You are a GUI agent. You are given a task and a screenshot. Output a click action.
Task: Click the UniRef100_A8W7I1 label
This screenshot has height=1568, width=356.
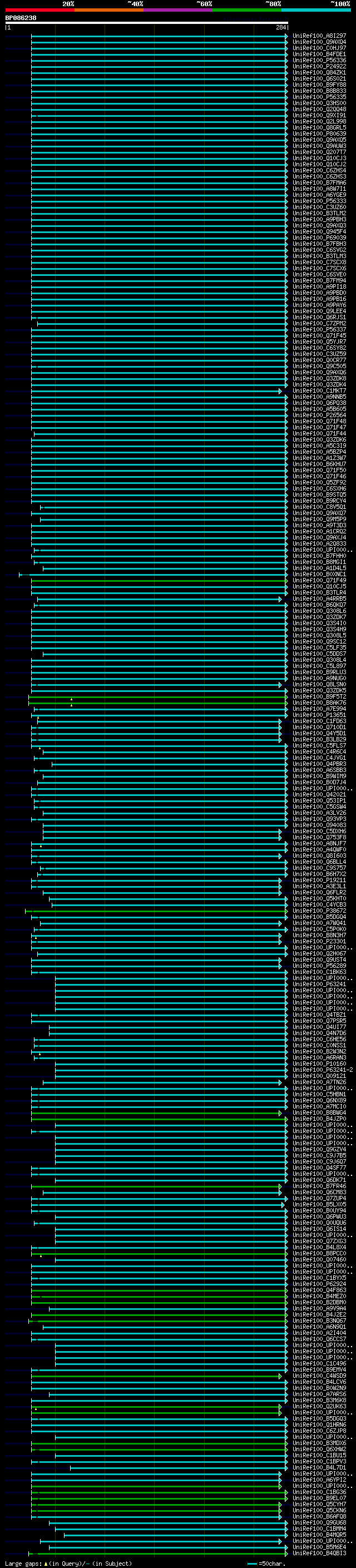pyautogui.click(x=319, y=189)
